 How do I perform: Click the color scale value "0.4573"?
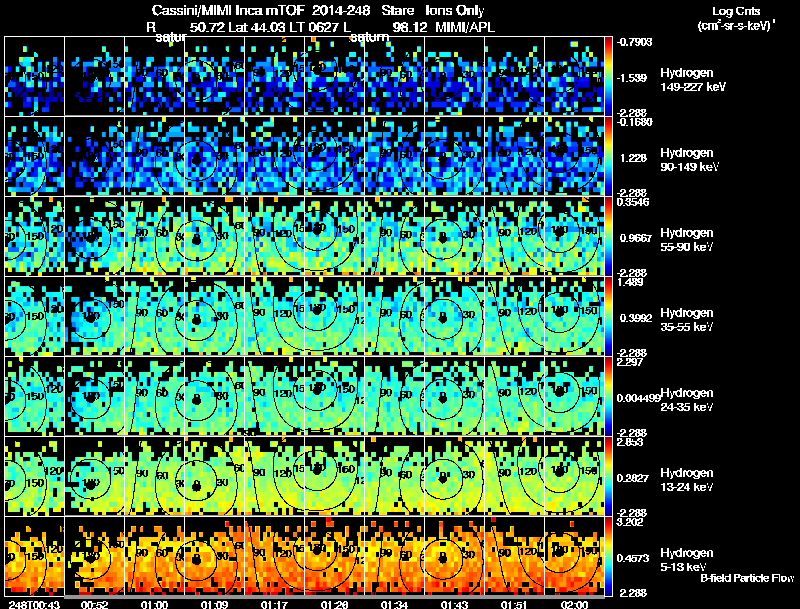(633, 558)
